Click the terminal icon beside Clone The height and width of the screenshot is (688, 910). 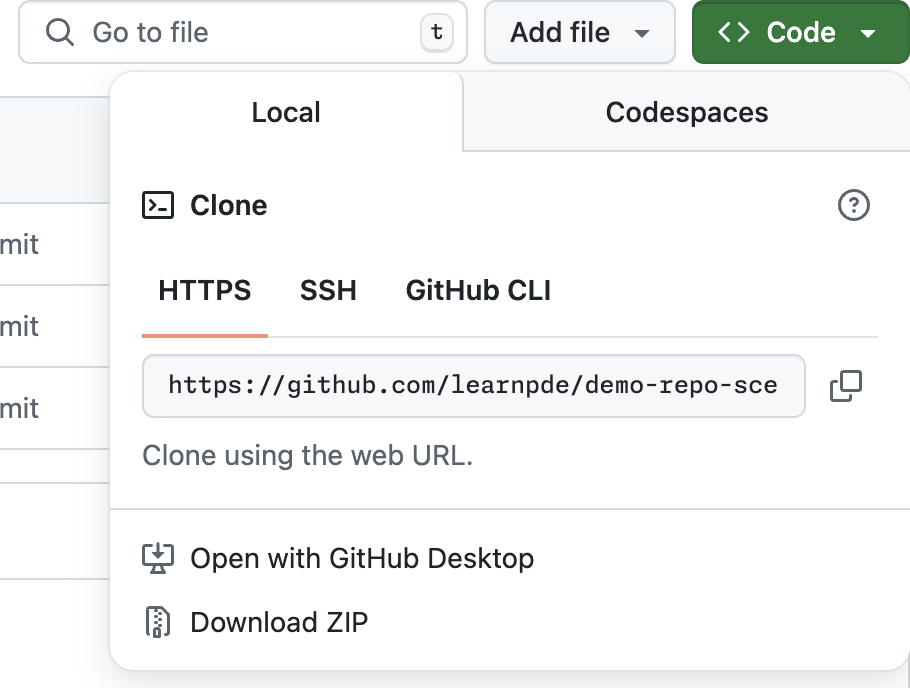tap(158, 206)
